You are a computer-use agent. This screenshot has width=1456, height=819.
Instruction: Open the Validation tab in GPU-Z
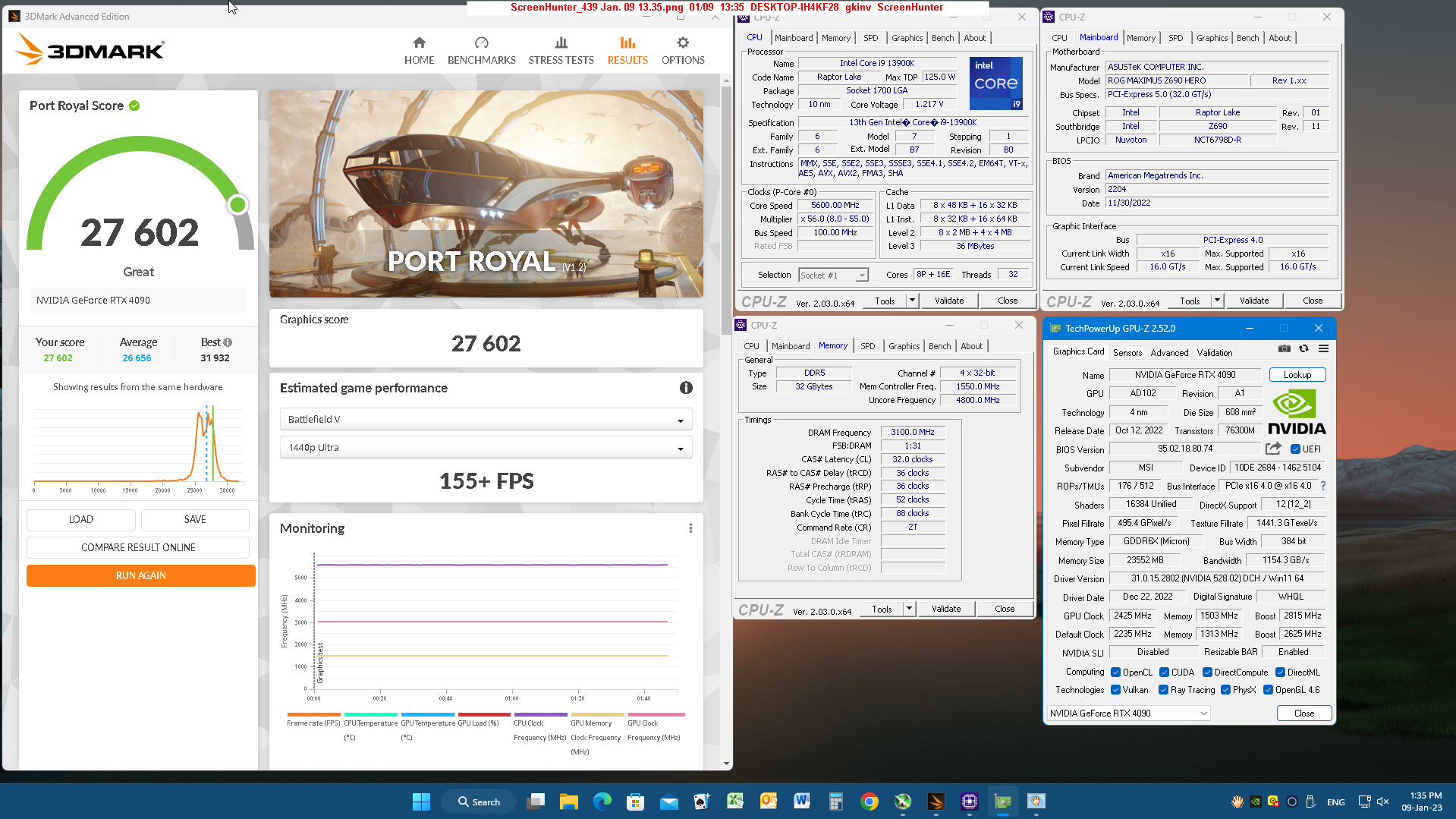pos(1215,353)
